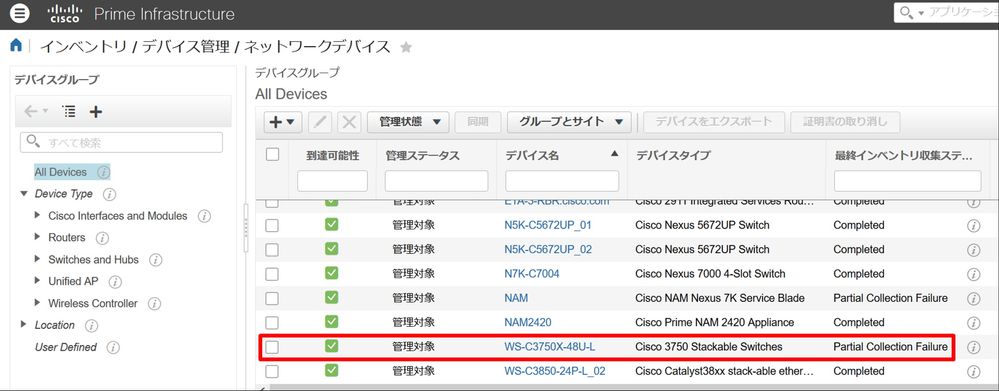Show info icon beside Routers group
999x391 pixels.
[x=102, y=238]
